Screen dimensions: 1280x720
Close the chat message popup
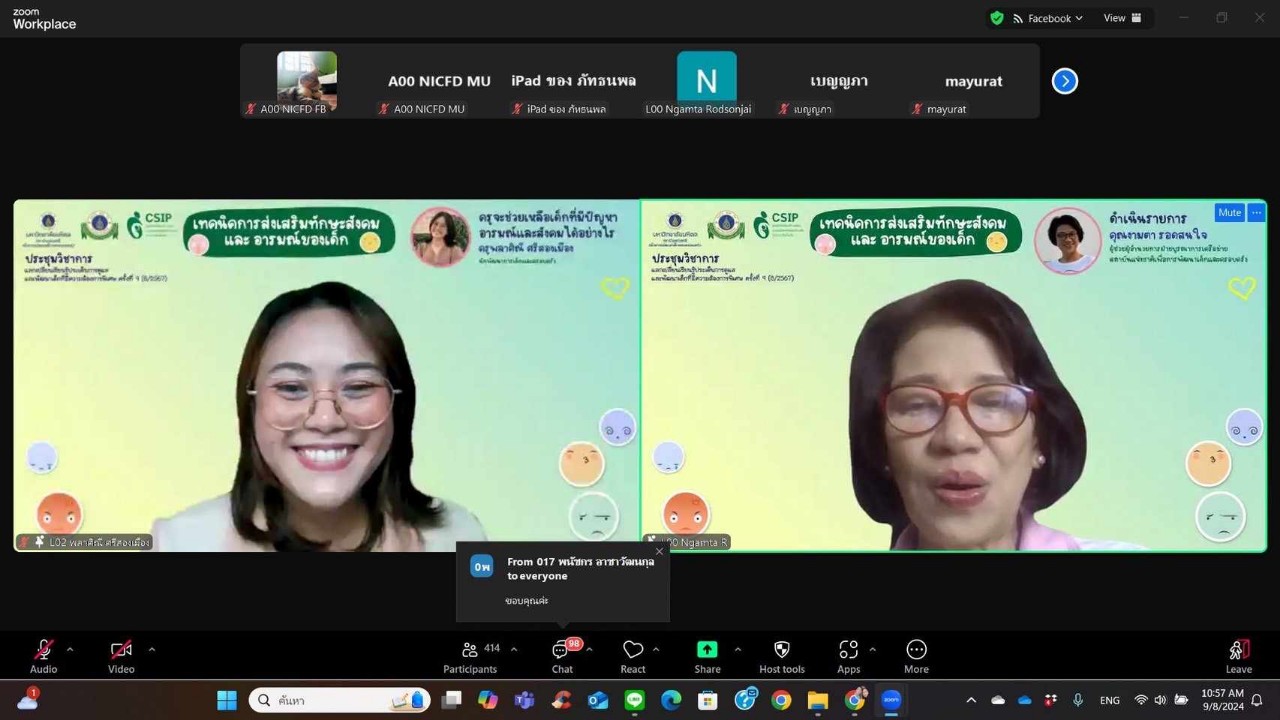tap(659, 551)
